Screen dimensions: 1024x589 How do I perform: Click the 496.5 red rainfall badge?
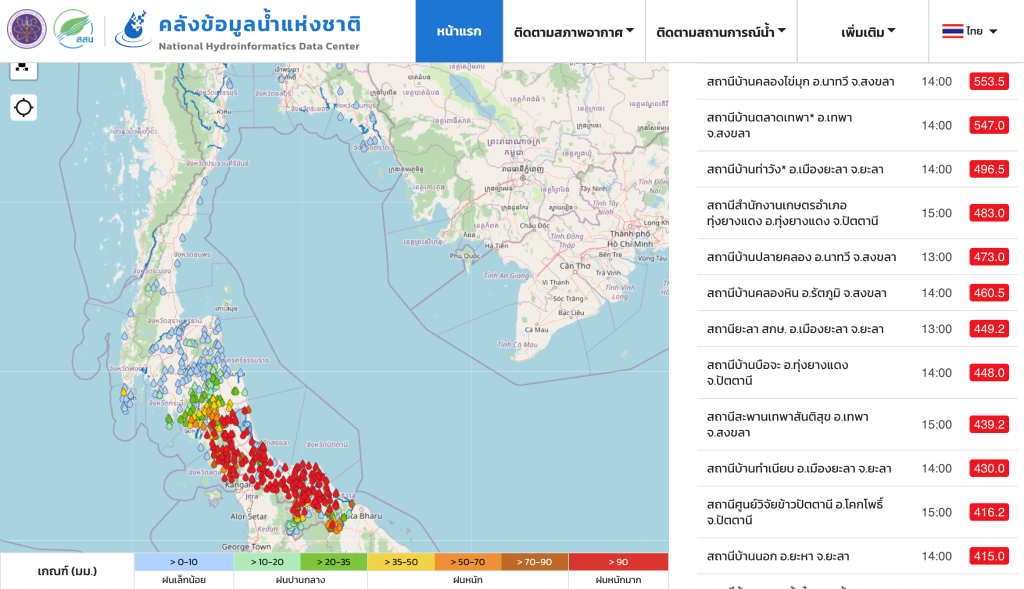point(988,169)
